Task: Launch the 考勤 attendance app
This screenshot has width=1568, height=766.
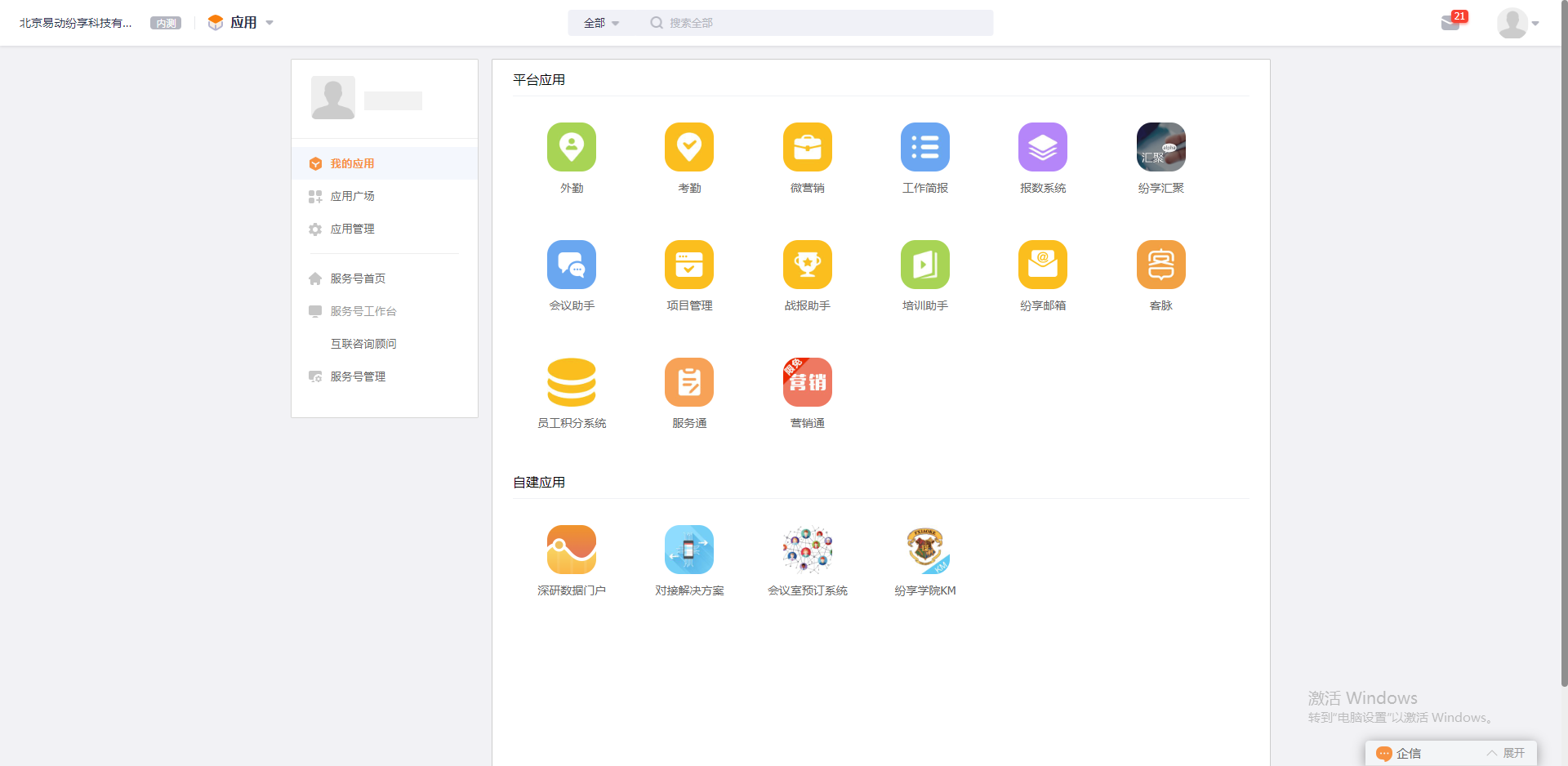Action: click(x=689, y=147)
